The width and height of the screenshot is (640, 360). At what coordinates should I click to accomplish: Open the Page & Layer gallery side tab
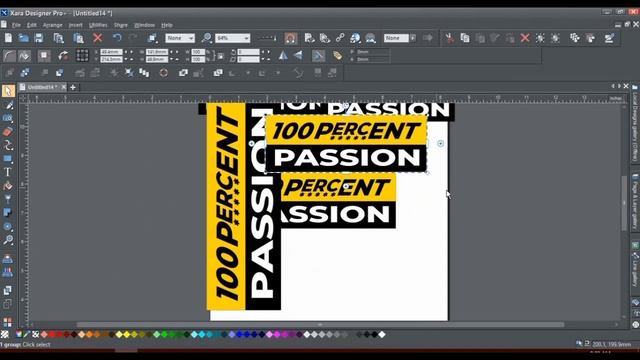(x=635, y=202)
